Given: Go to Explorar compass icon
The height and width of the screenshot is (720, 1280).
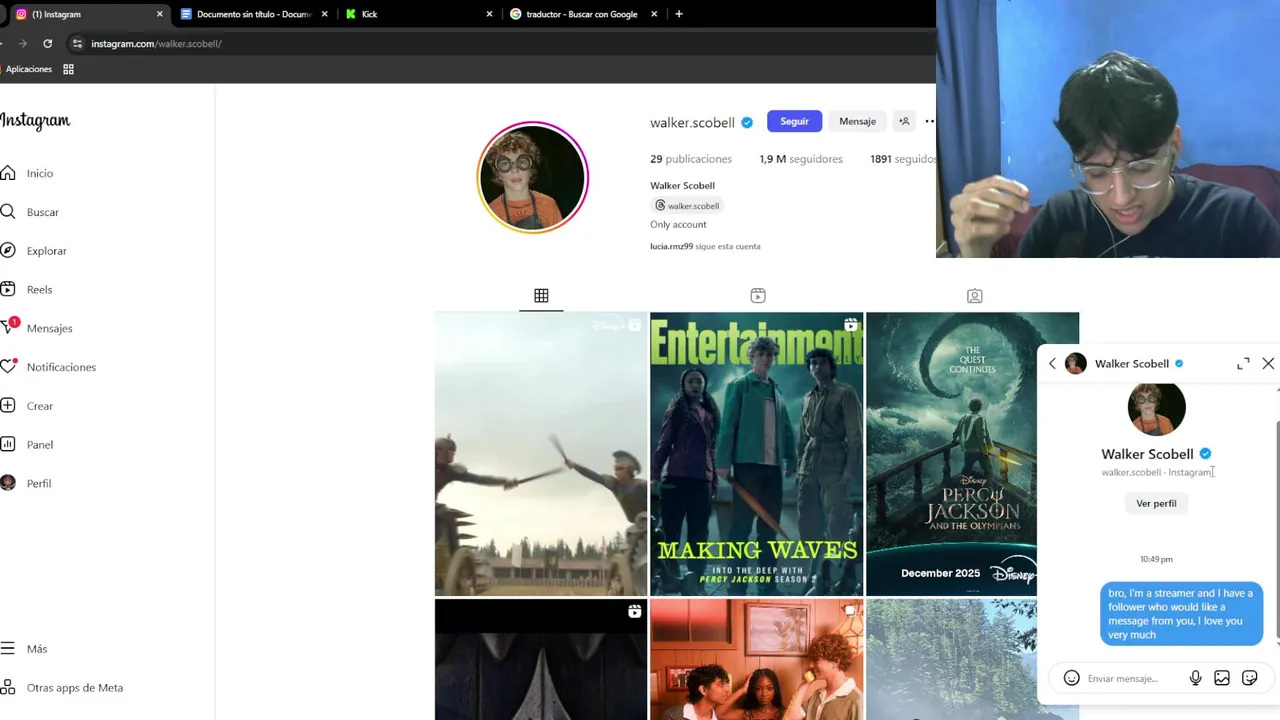Looking at the screenshot, I should pos(8,250).
